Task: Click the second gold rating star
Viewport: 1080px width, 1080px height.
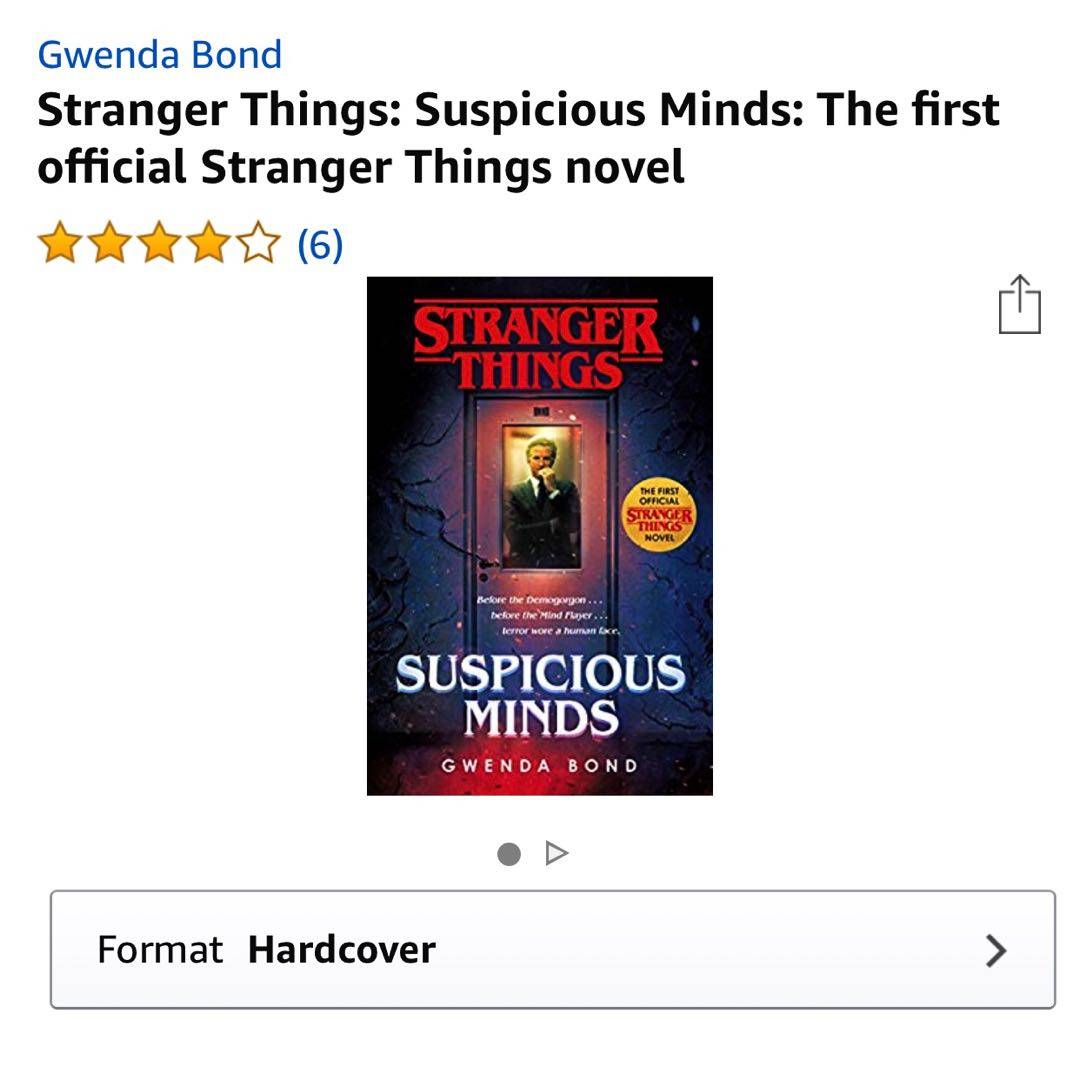Action: pos(110,242)
